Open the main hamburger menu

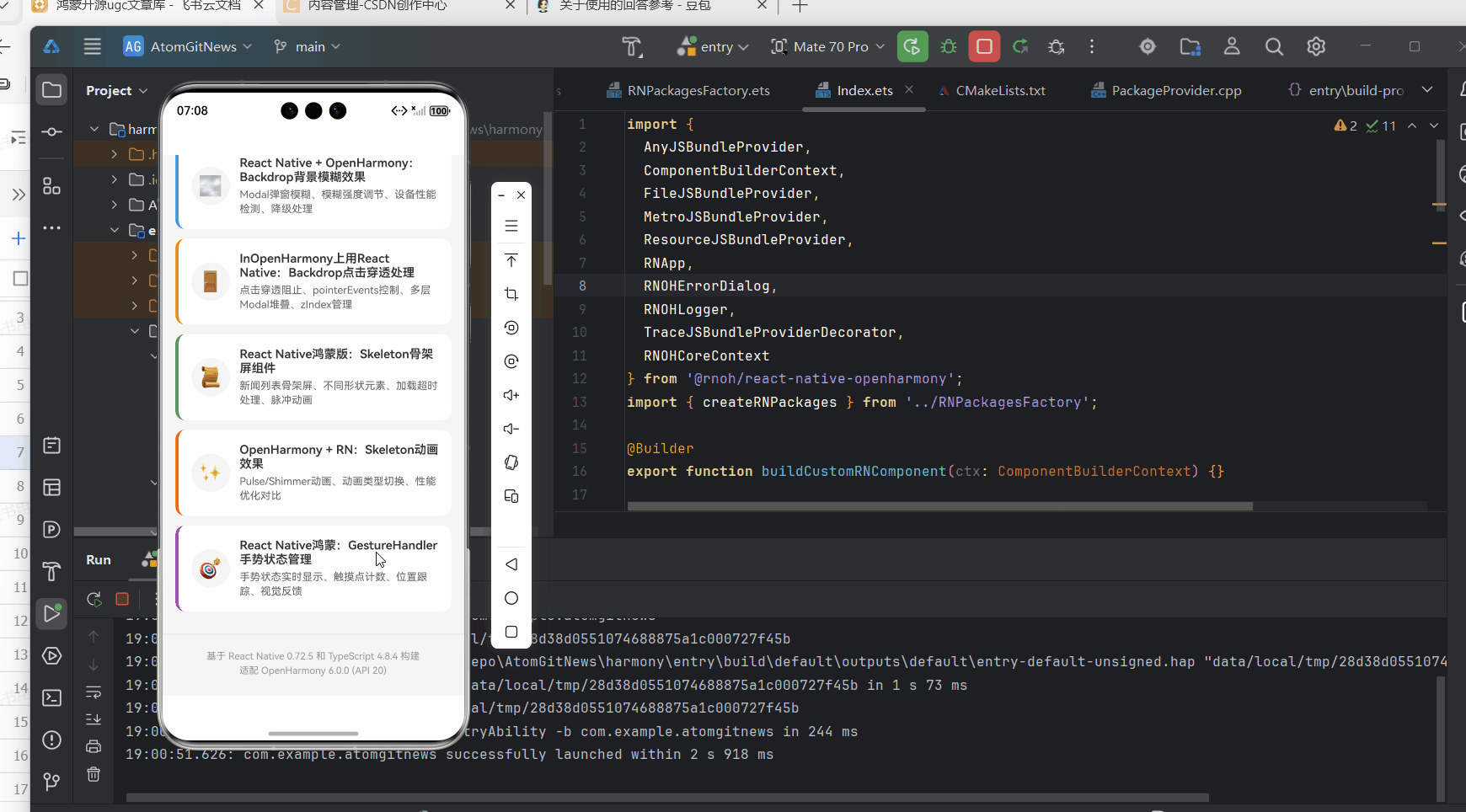(x=93, y=46)
